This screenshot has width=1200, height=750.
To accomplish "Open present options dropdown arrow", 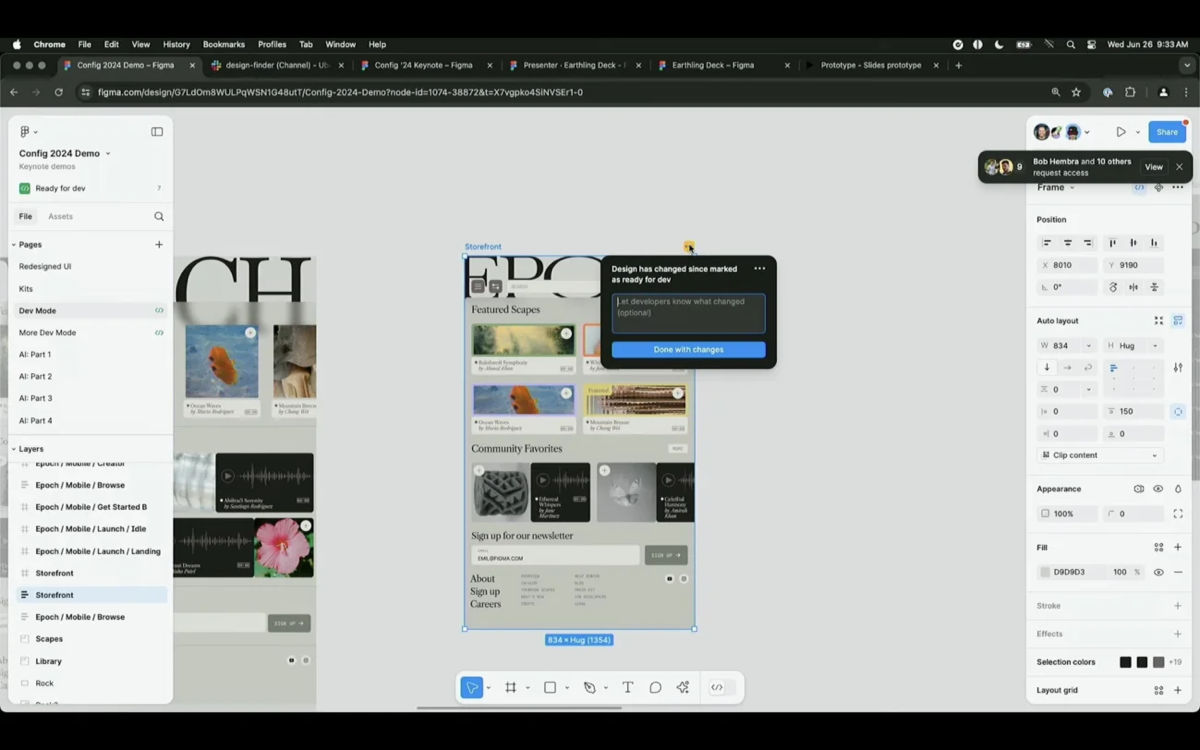I will coord(1138,132).
